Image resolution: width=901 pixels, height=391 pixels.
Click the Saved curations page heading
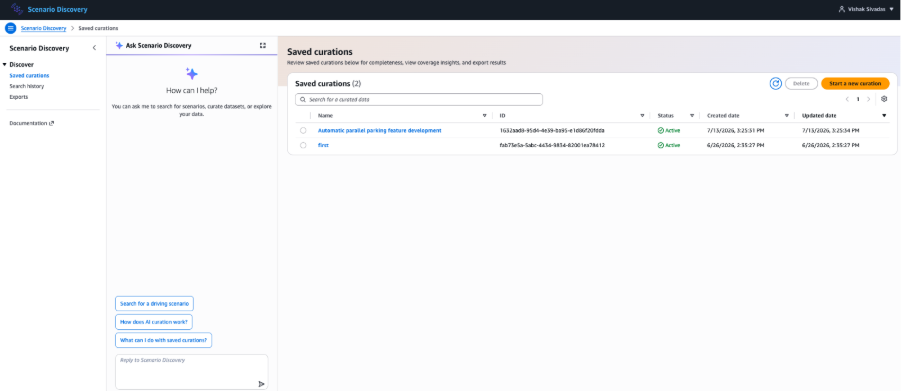(319, 52)
